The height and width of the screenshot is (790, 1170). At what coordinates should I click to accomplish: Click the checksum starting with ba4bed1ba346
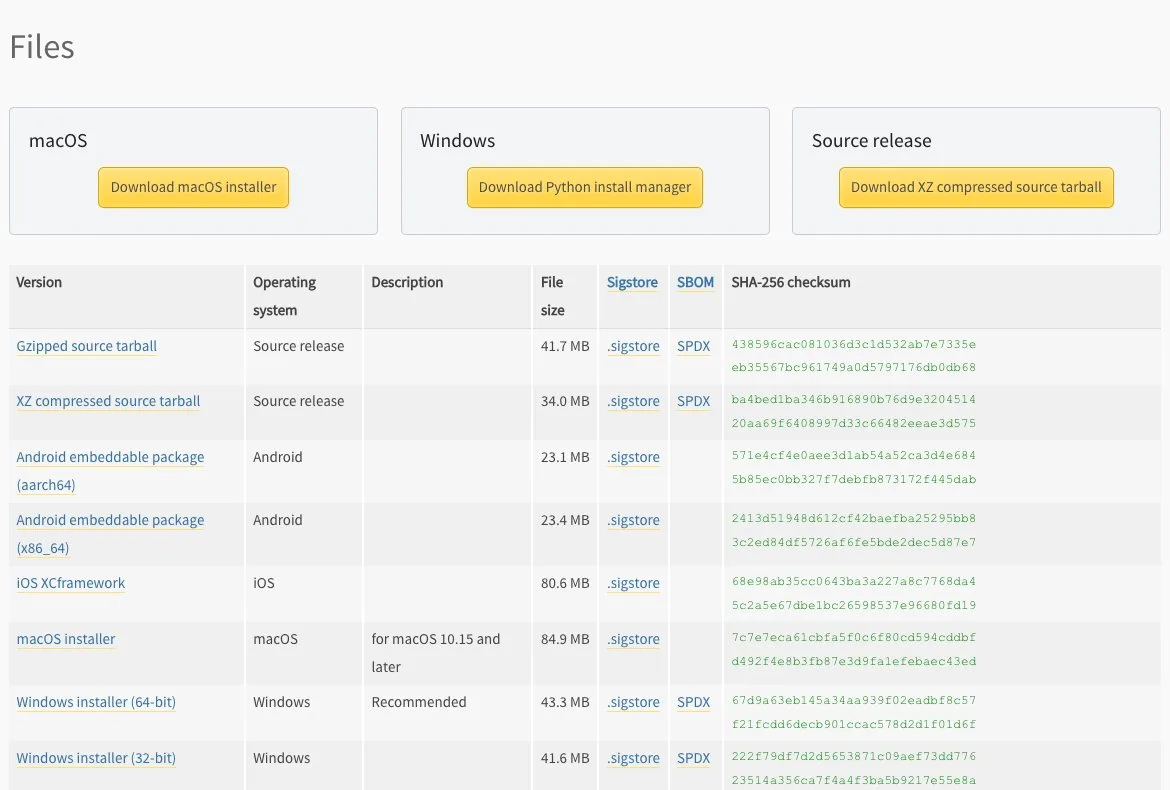pyautogui.click(x=854, y=411)
